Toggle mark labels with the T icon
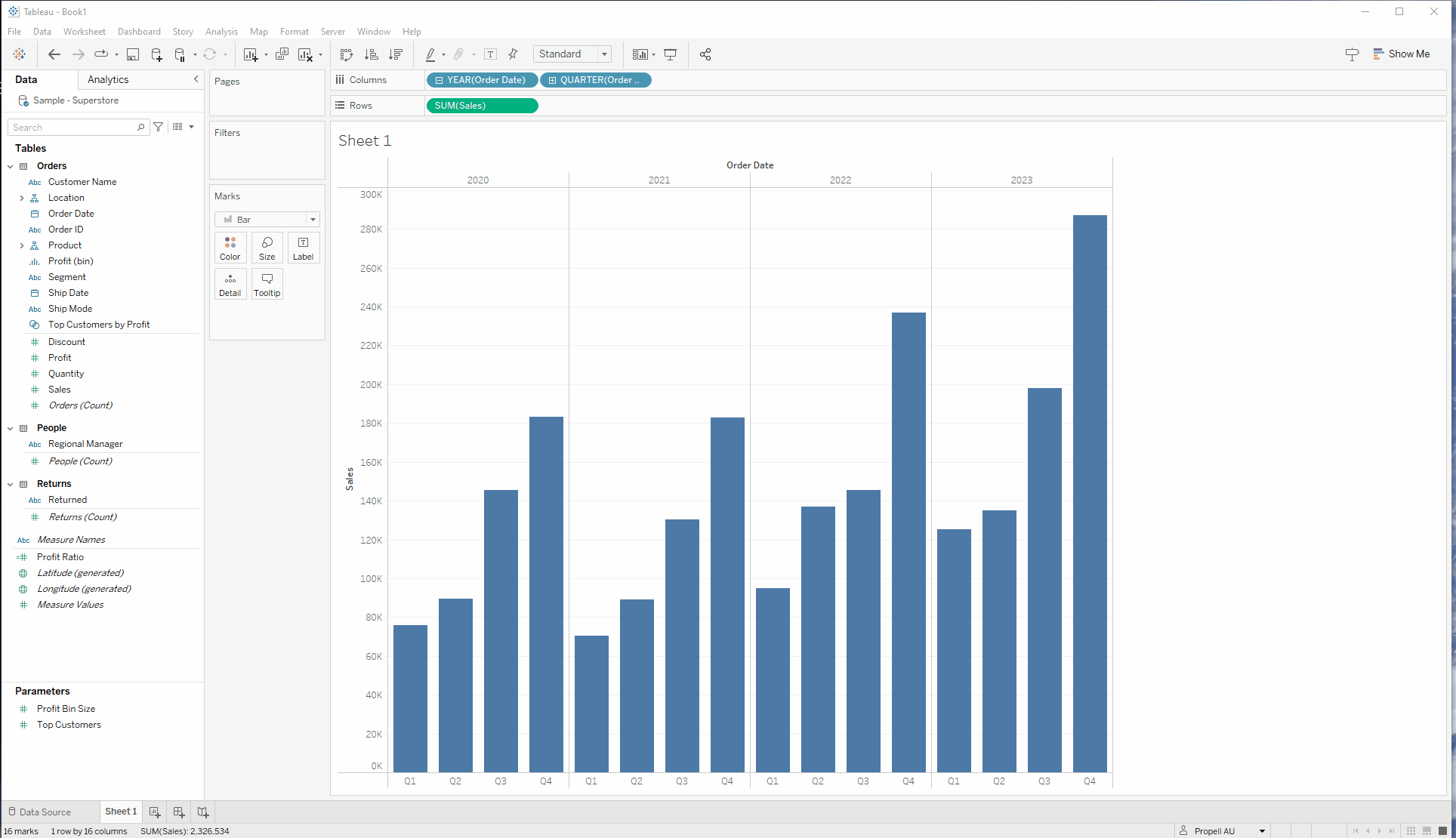Screen dimensions: 1456x838 coord(490,54)
